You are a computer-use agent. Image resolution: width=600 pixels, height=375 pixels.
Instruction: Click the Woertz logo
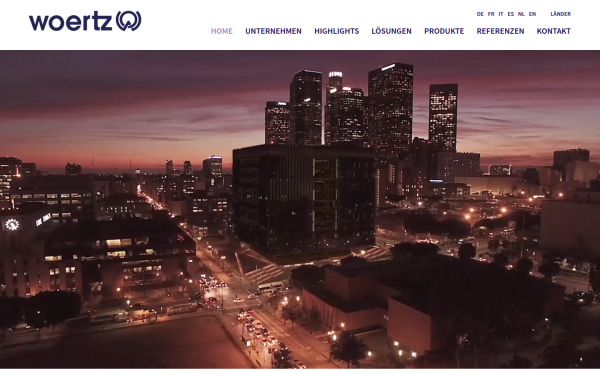85,21
